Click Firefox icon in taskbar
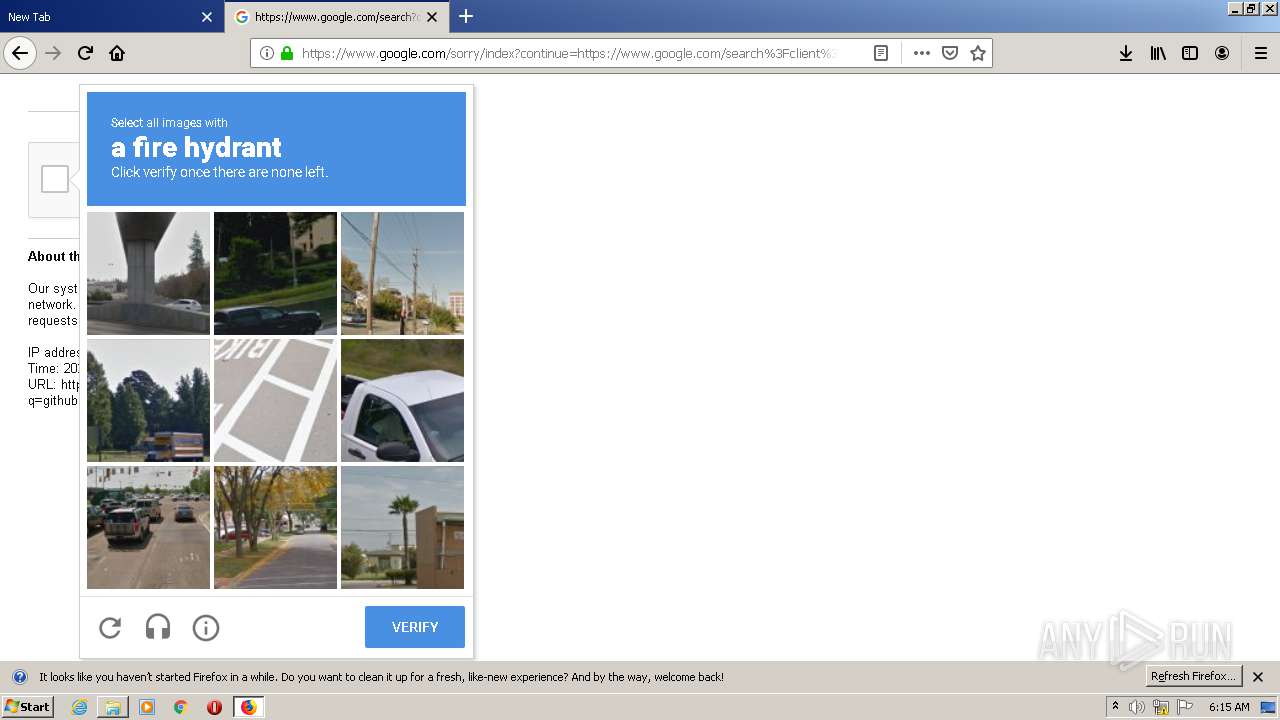This screenshot has height=720, width=1280. click(248, 707)
